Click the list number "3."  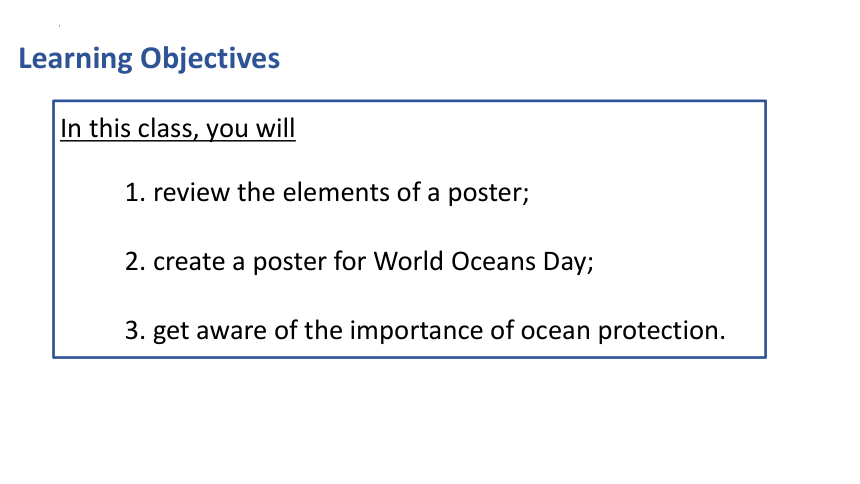[135, 330]
